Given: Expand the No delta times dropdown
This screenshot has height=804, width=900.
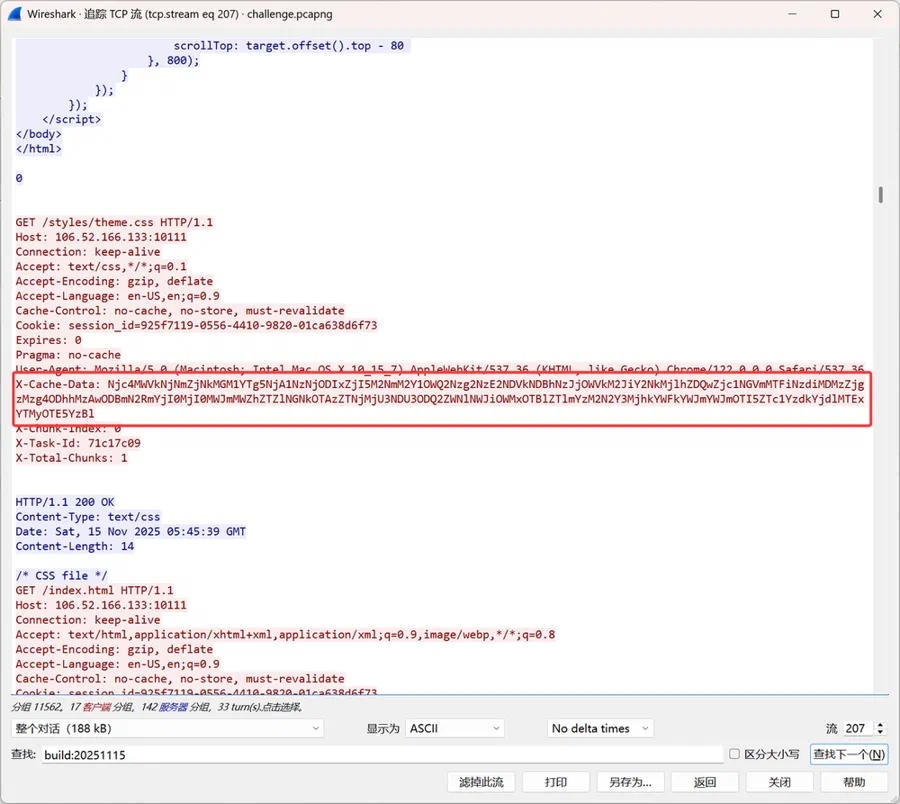Looking at the screenshot, I should [600, 728].
